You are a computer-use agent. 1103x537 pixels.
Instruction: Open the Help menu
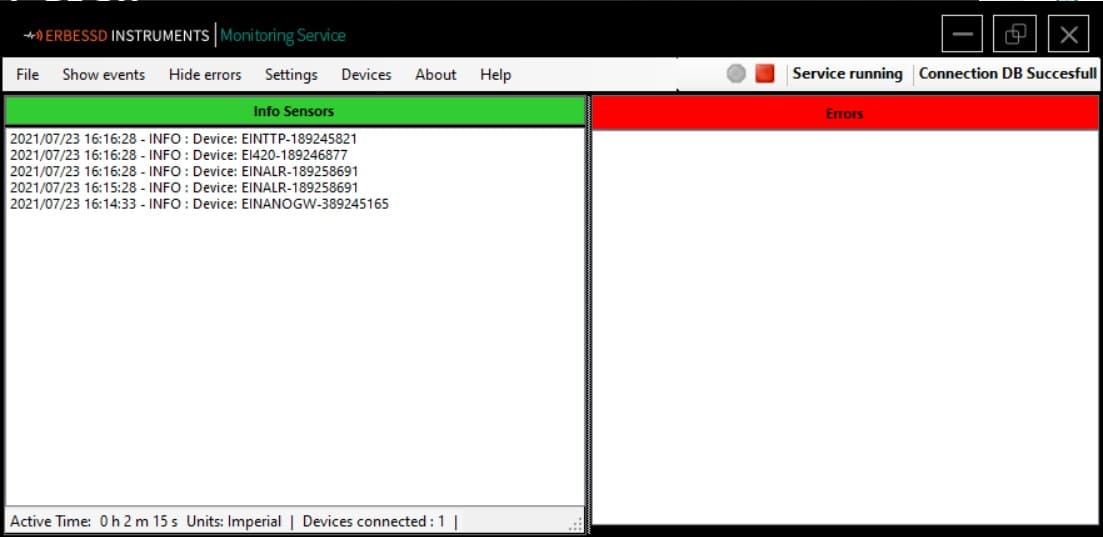[495, 75]
